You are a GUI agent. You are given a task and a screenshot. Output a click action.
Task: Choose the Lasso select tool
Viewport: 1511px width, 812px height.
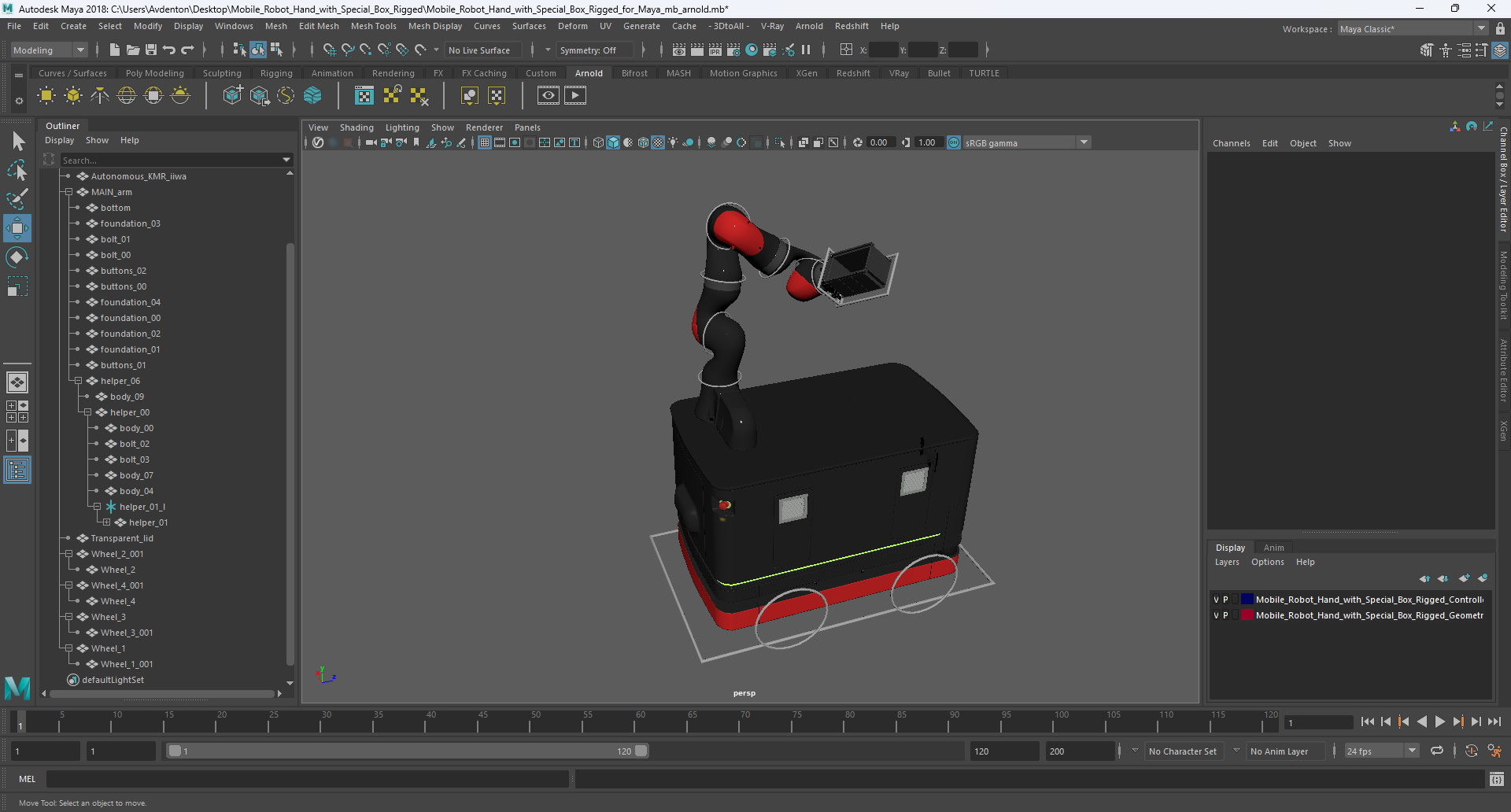(x=17, y=170)
